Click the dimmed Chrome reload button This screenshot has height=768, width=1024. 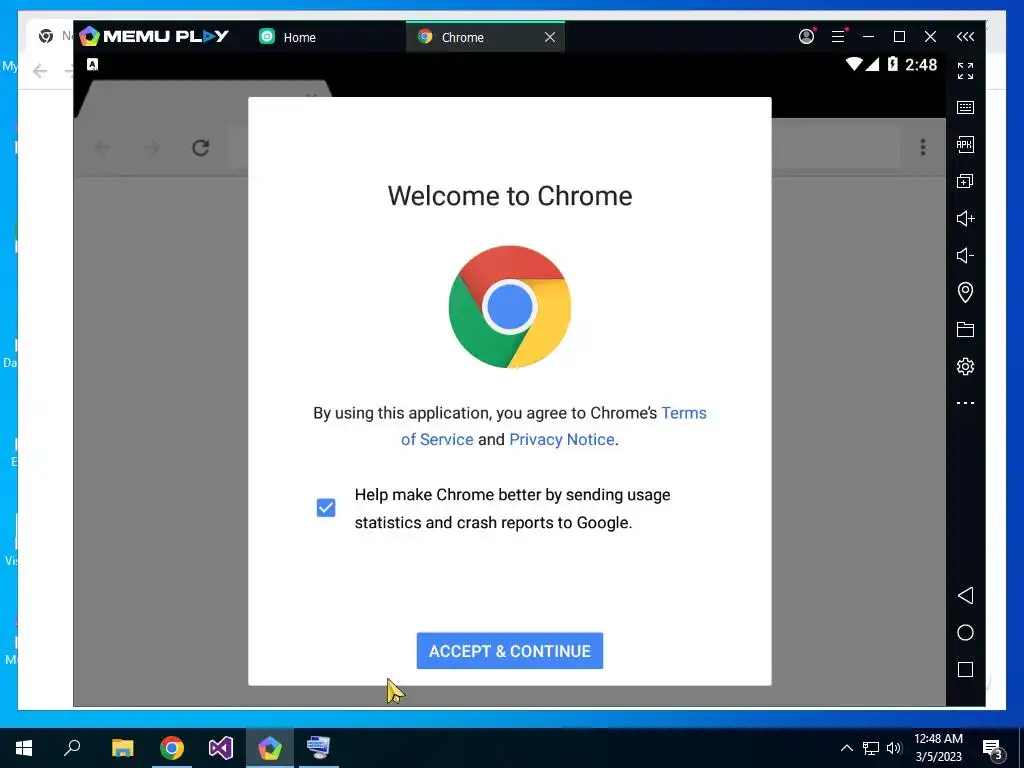200,148
